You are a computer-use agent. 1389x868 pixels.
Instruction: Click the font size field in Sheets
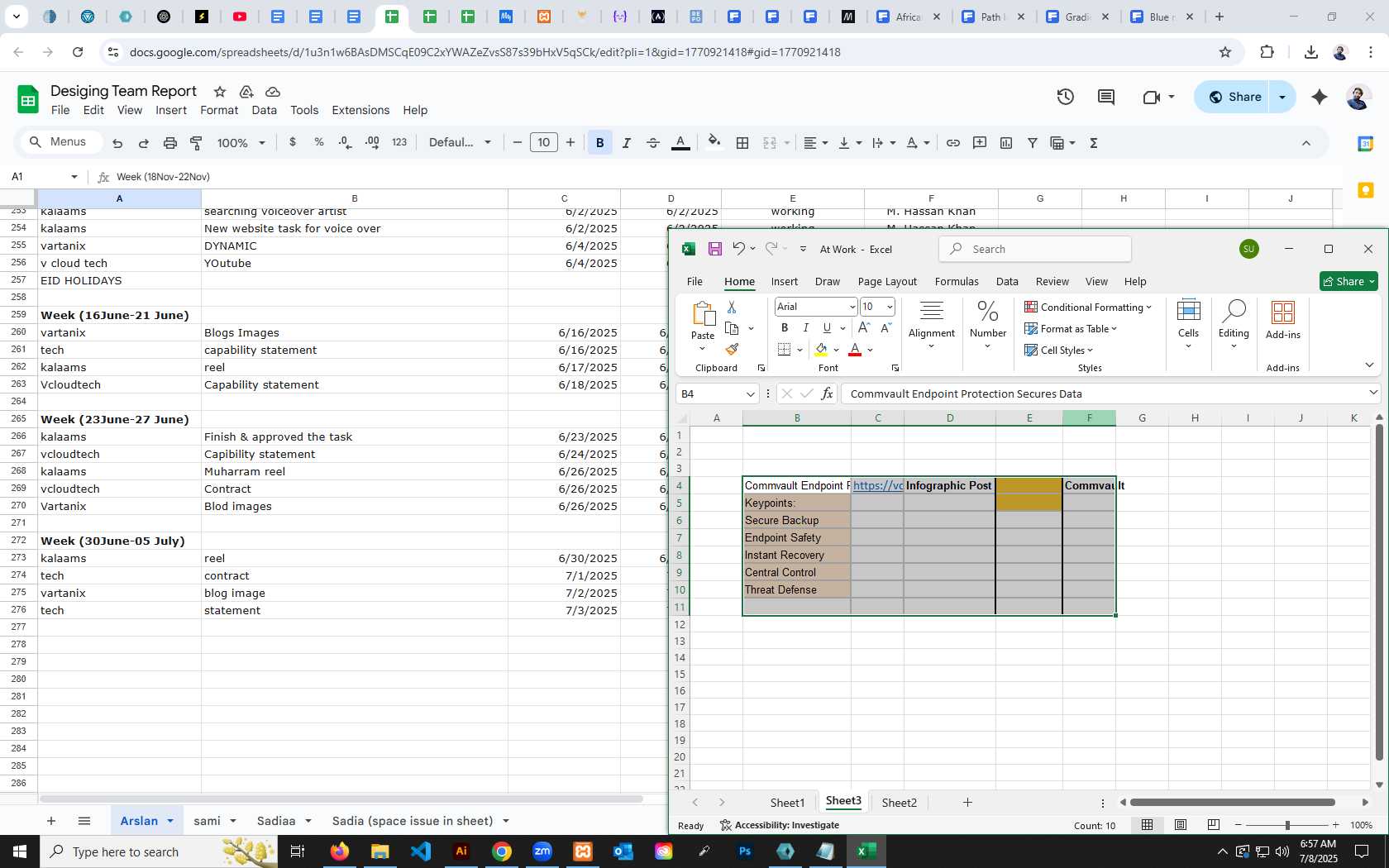[x=544, y=143]
